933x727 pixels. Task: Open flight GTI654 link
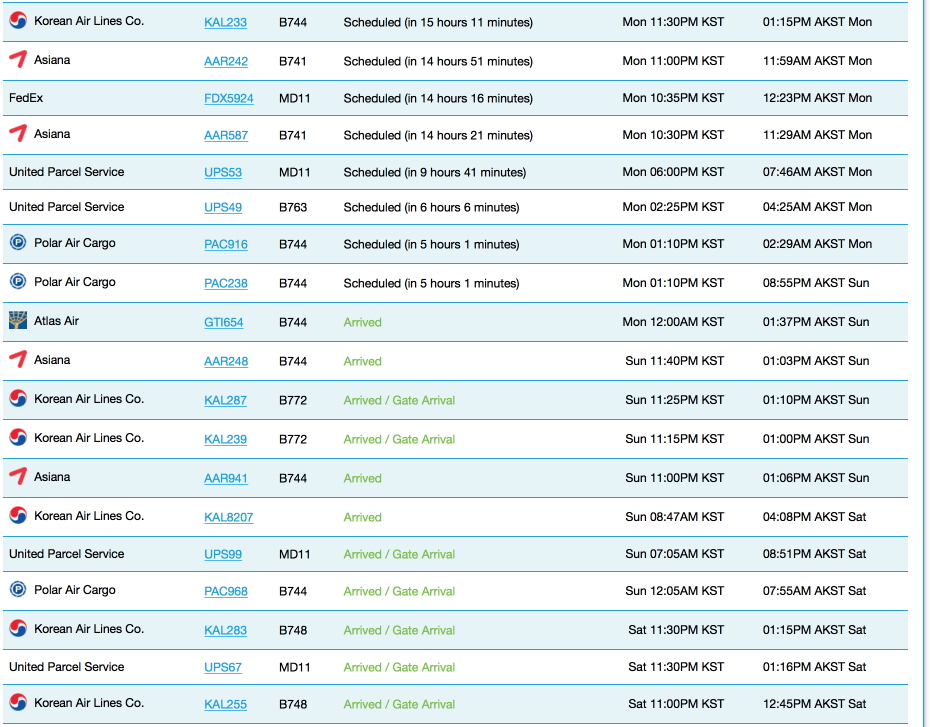click(223, 322)
